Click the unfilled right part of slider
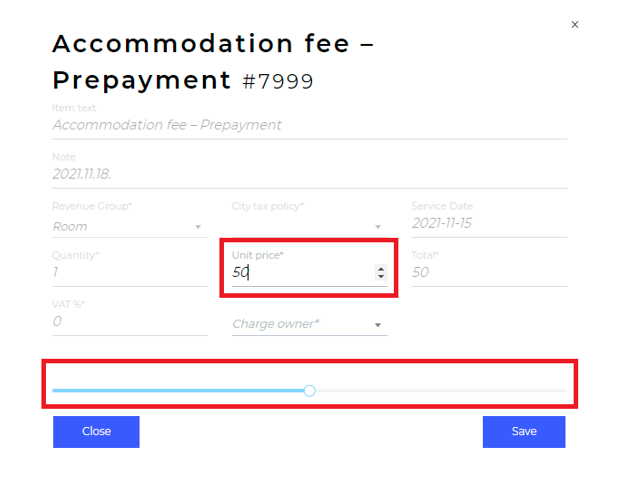The height and width of the screenshot is (480, 622). pyautogui.click(x=440, y=390)
